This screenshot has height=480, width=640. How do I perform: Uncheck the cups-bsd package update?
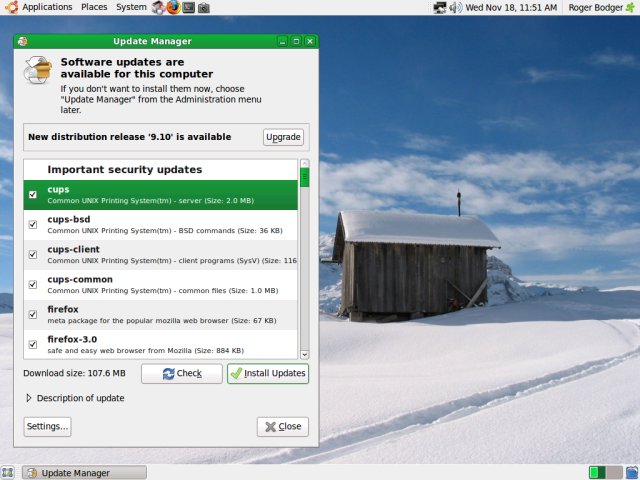pos(33,224)
